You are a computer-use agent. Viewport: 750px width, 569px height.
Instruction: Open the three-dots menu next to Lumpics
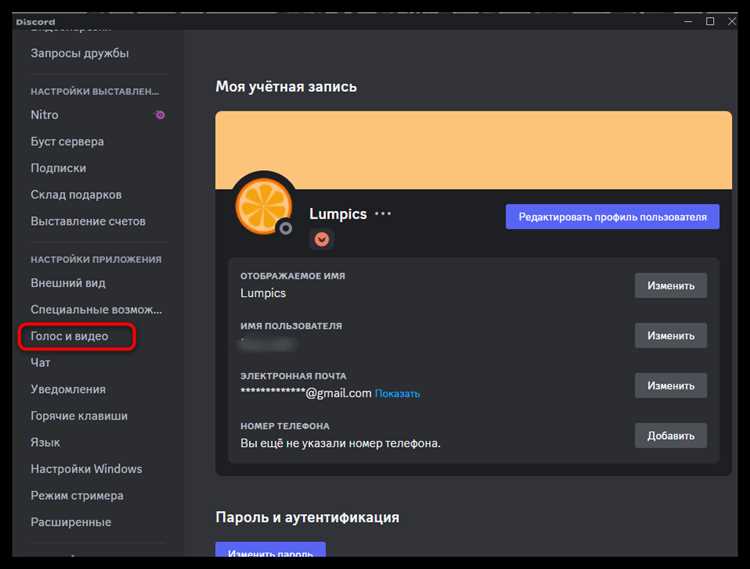[383, 214]
